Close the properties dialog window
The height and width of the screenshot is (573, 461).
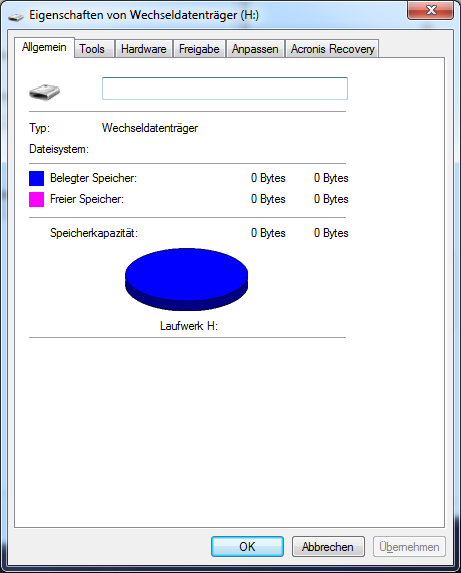pos(431,10)
